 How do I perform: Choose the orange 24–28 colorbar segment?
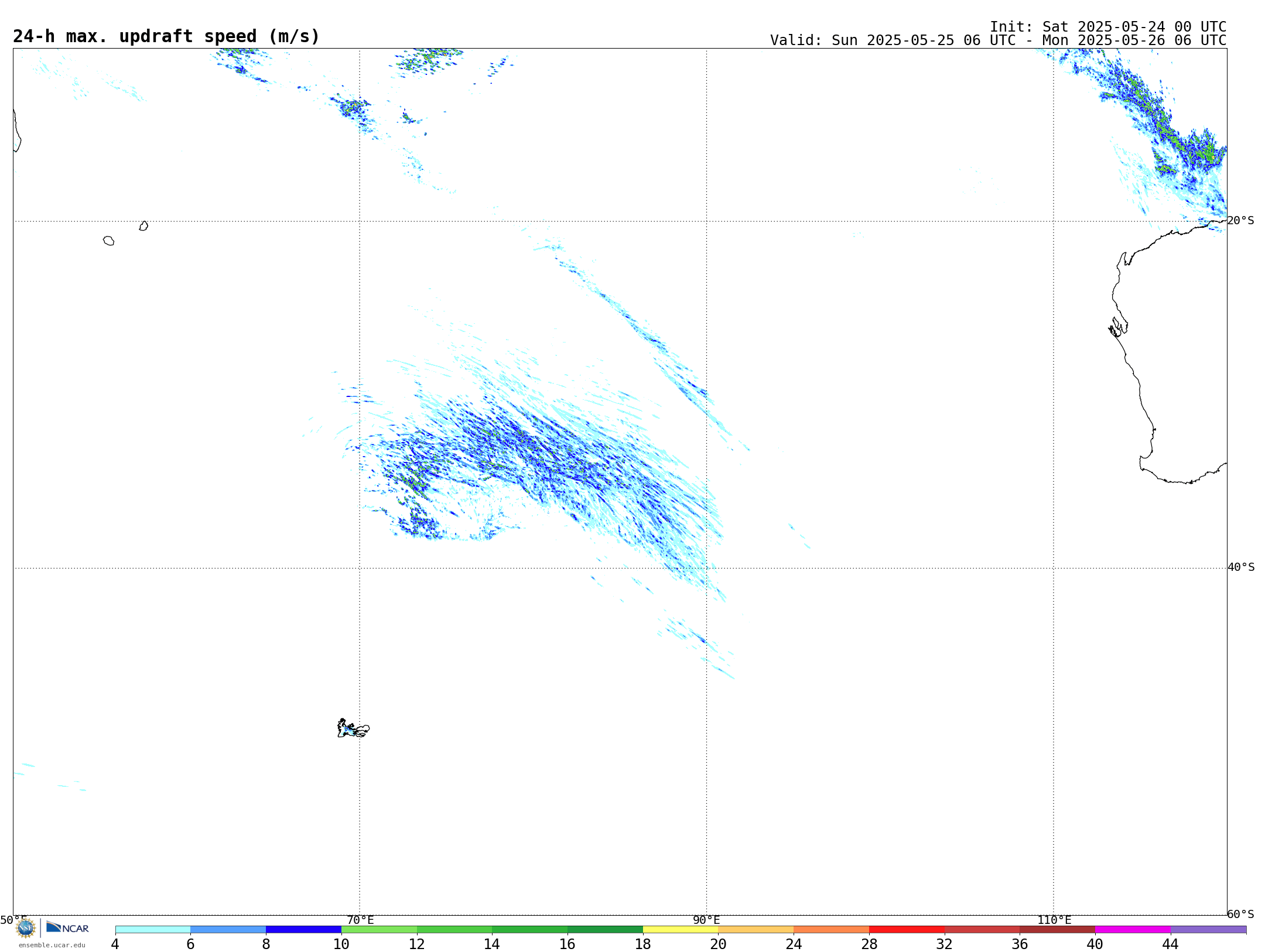pyautogui.click(x=831, y=929)
